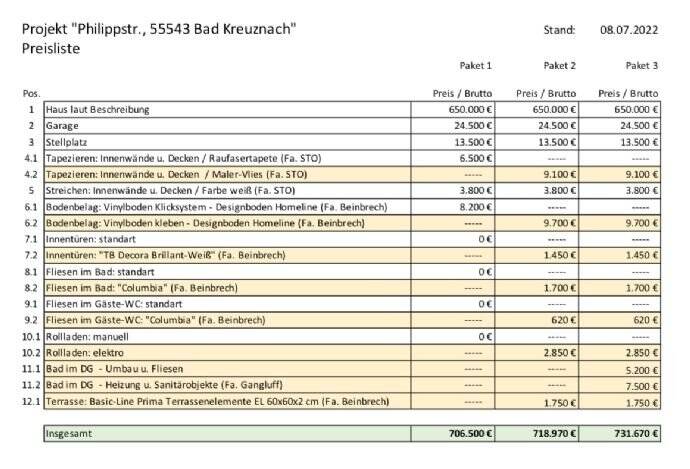
Task: Click the Paket 1 total 706.500 €
Action: pyautogui.click(x=468, y=434)
